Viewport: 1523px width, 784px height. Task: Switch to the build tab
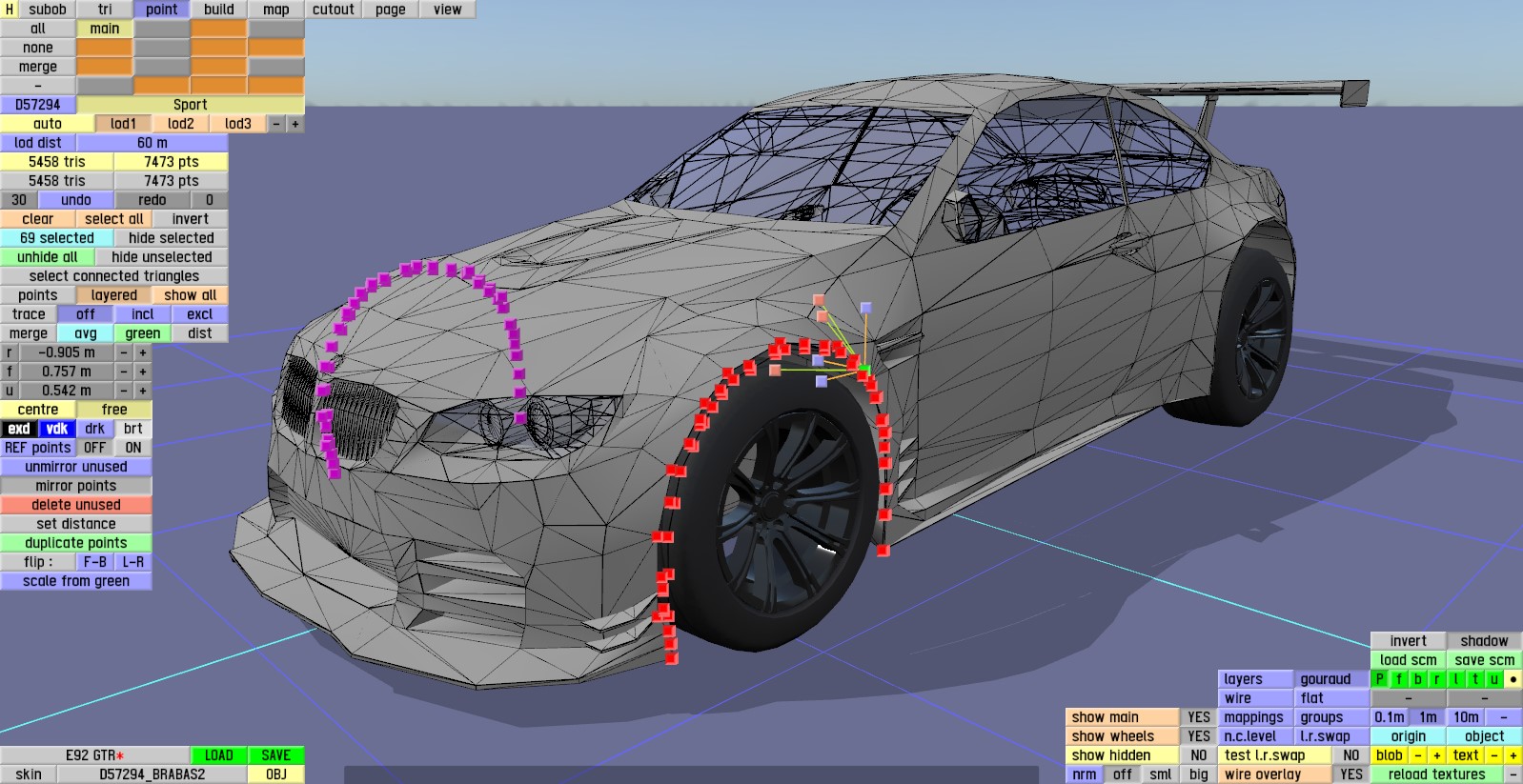pyautogui.click(x=219, y=10)
